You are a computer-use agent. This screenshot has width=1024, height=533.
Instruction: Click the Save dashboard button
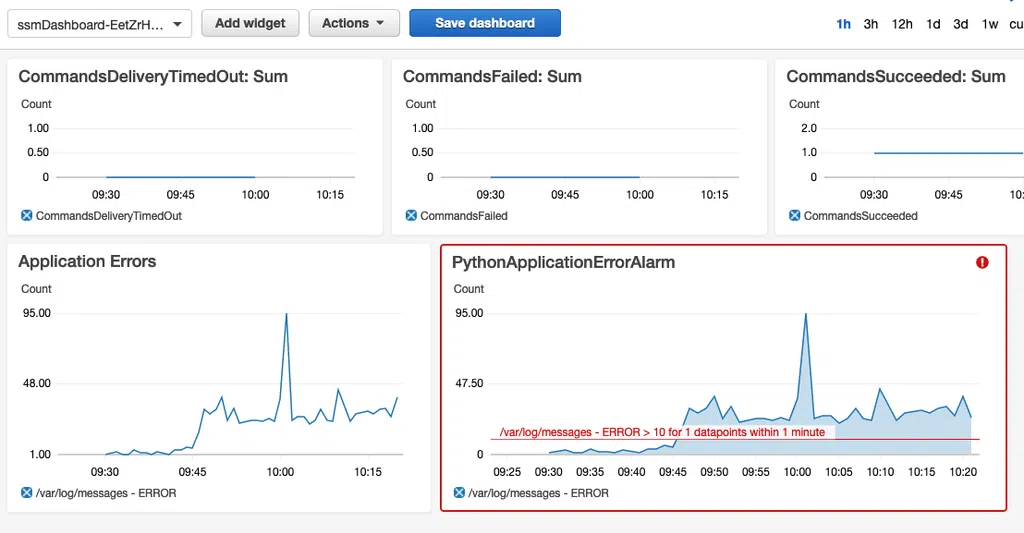point(485,23)
